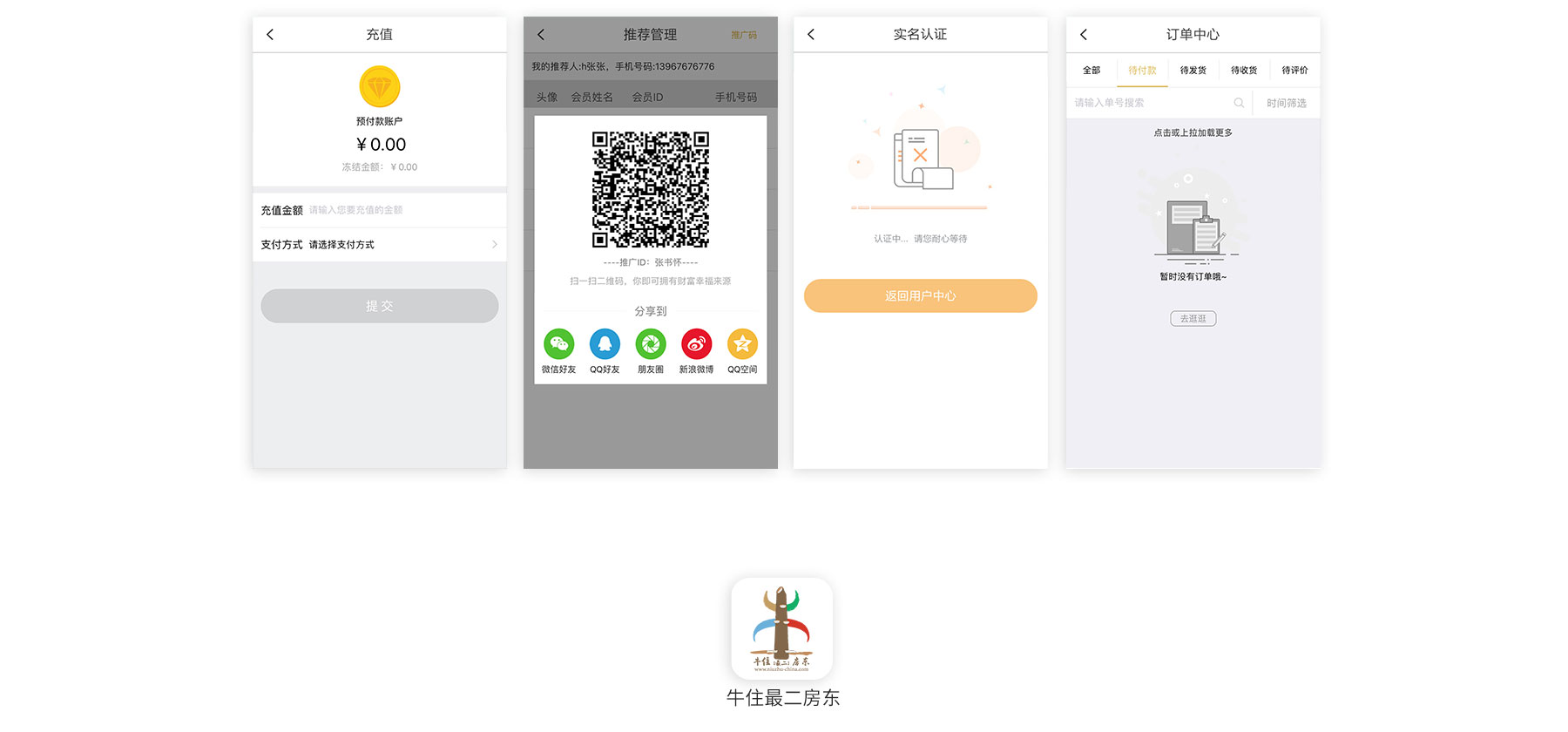Click the 去逛逛 button
Screen dimensions: 1568x732
point(1193,318)
